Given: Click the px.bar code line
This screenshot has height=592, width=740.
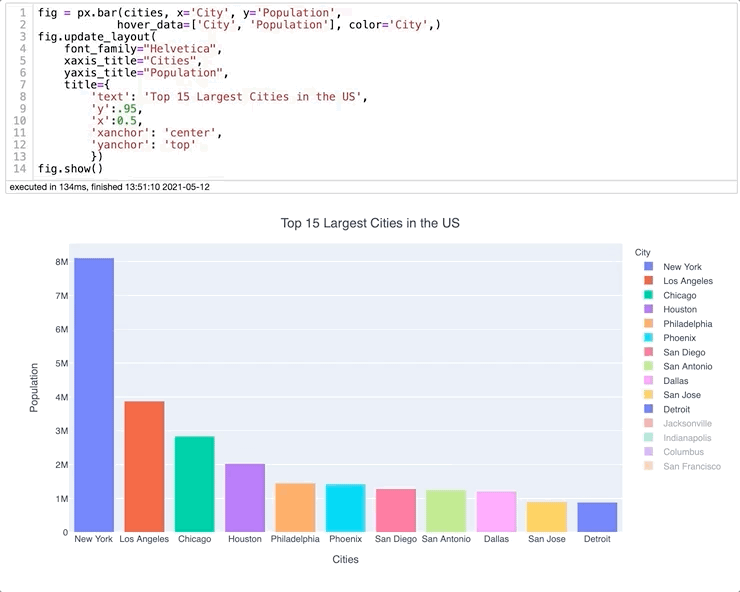Looking at the screenshot, I should [190, 13].
